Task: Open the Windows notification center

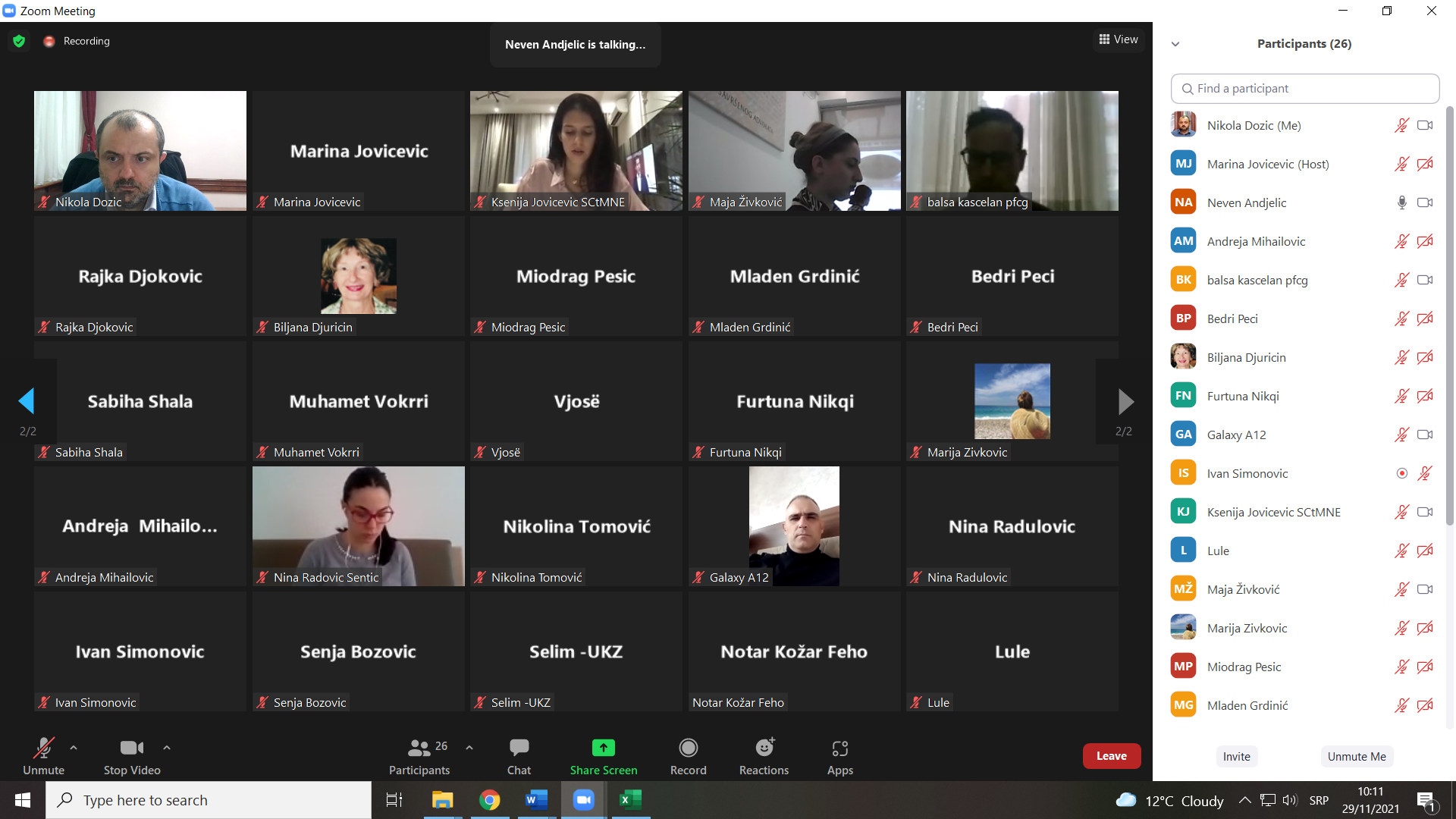Action: pos(1426,802)
